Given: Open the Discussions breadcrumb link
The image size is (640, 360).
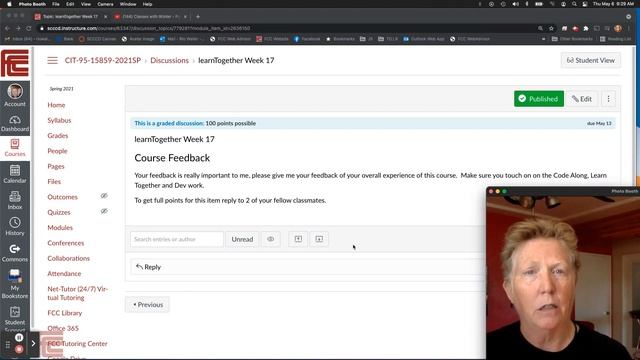Looking at the screenshot, I should (x=169, y=60).
